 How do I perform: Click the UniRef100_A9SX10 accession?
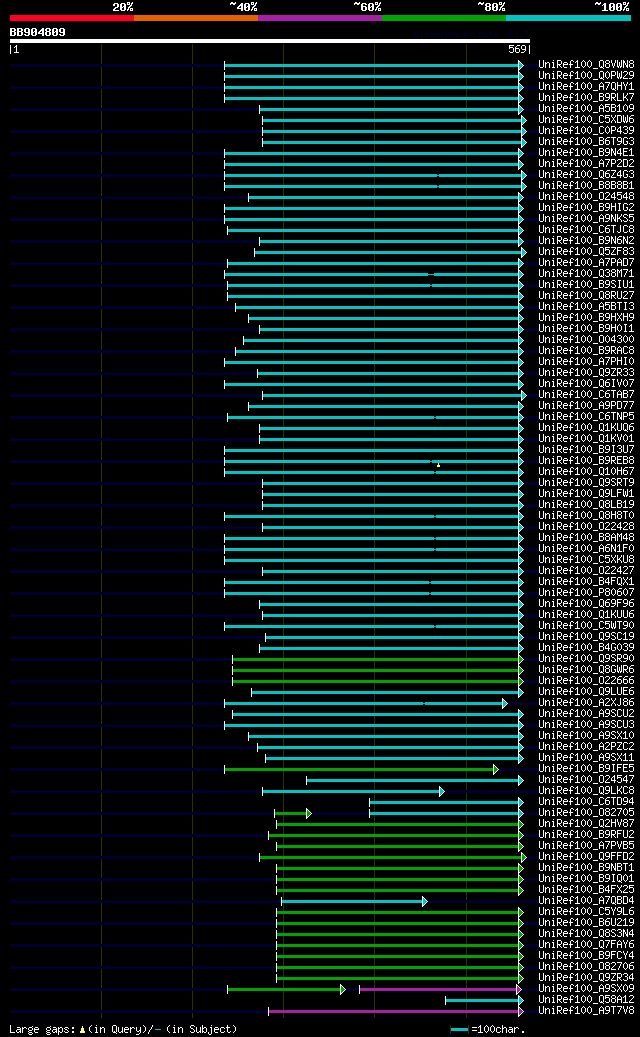point(586,736)
